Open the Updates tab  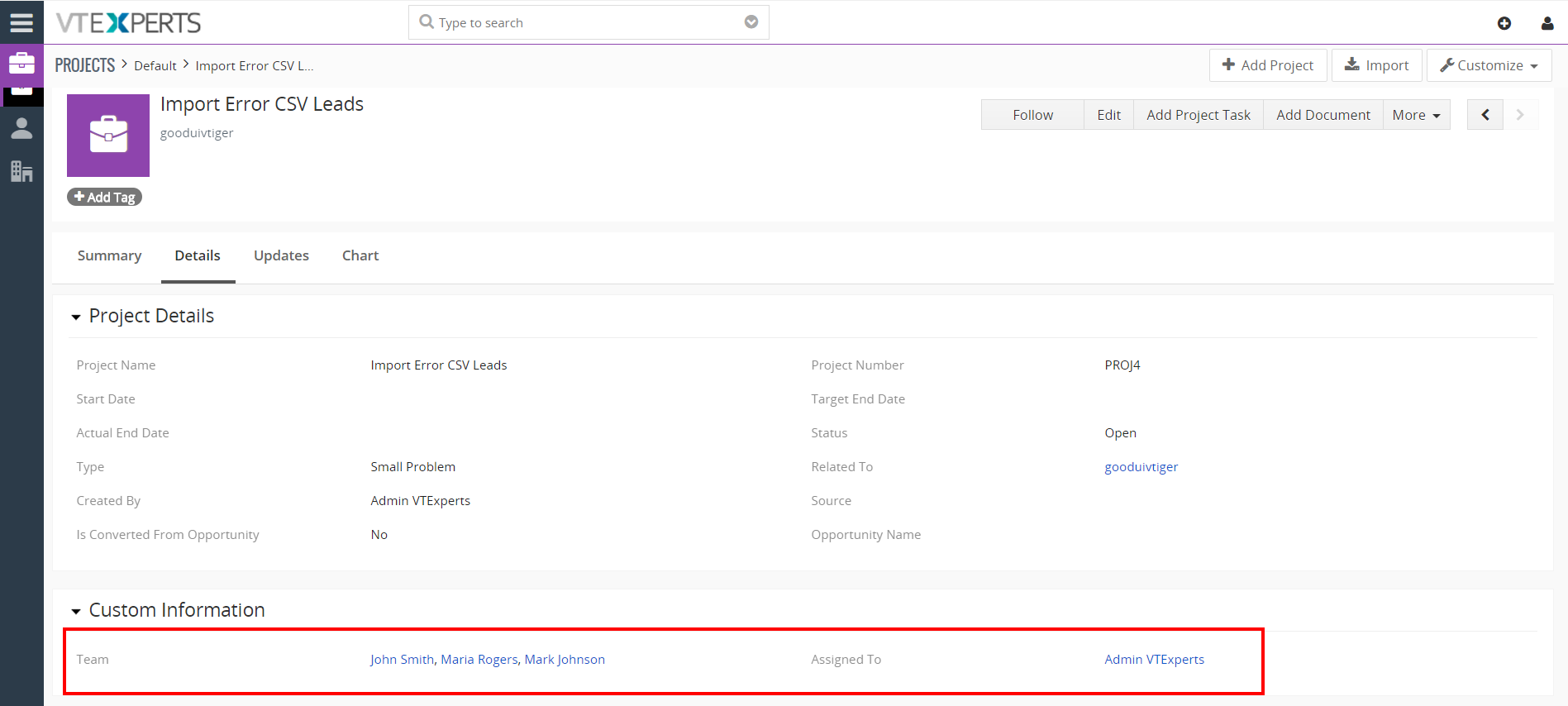tap(281, 255)
